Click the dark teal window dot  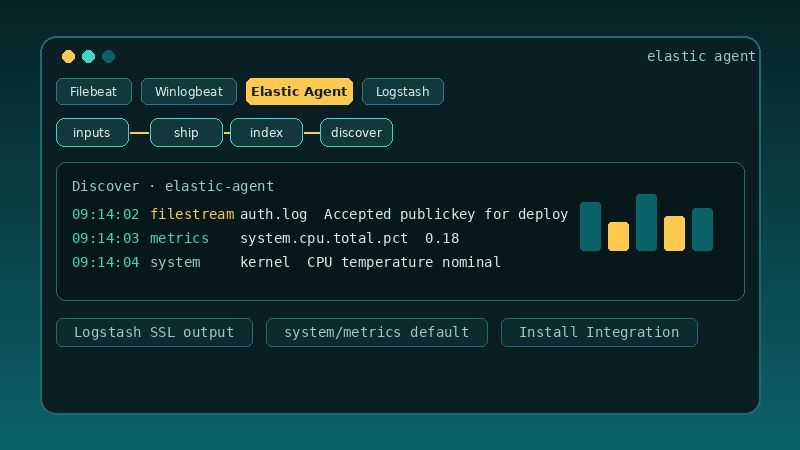pos(108,57)
